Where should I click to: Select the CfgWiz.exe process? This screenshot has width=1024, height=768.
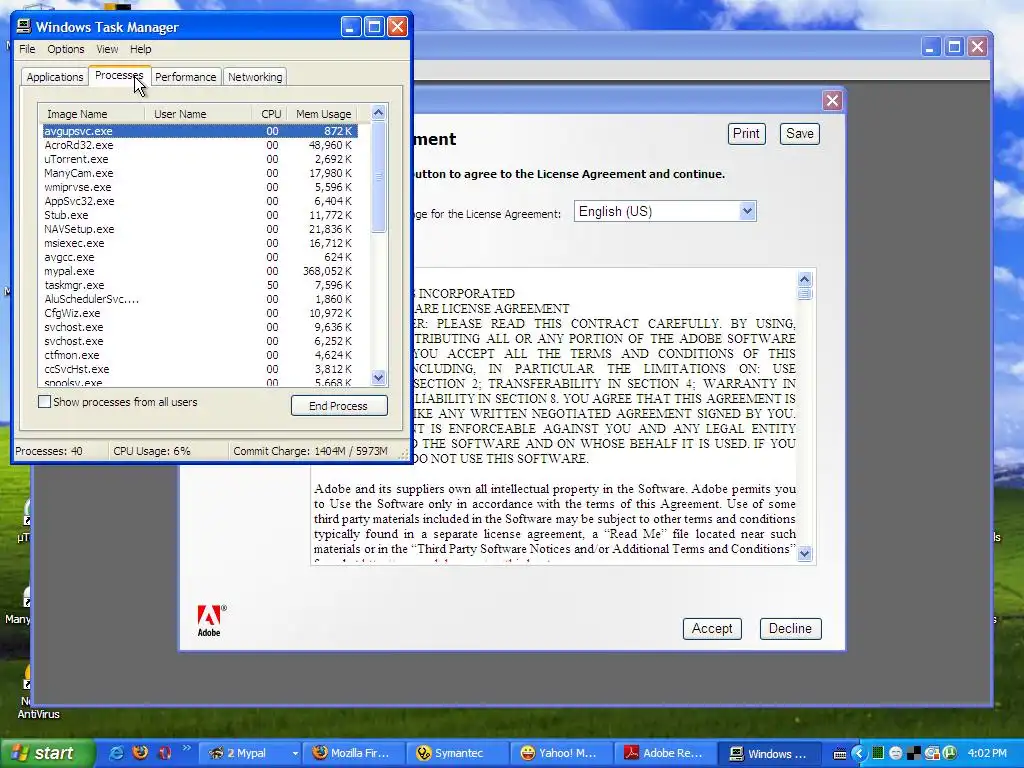(199, 313)
